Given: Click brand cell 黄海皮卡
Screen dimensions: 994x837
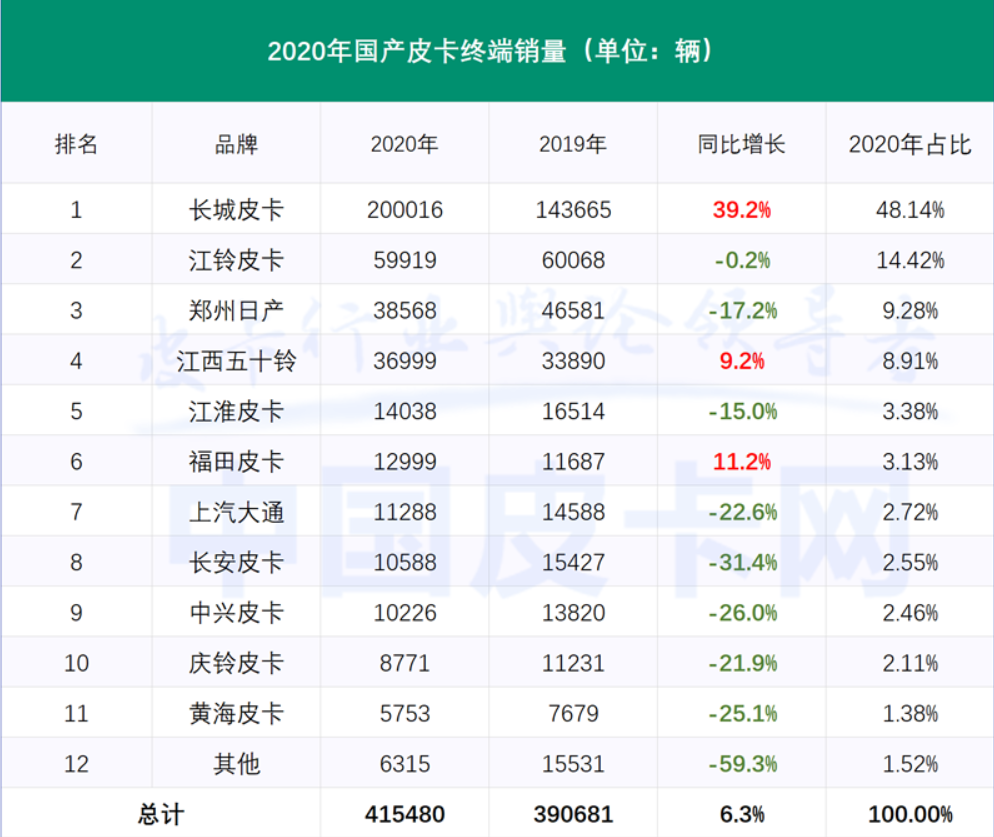Looking at the screenshot, I should tap(236, 714).
